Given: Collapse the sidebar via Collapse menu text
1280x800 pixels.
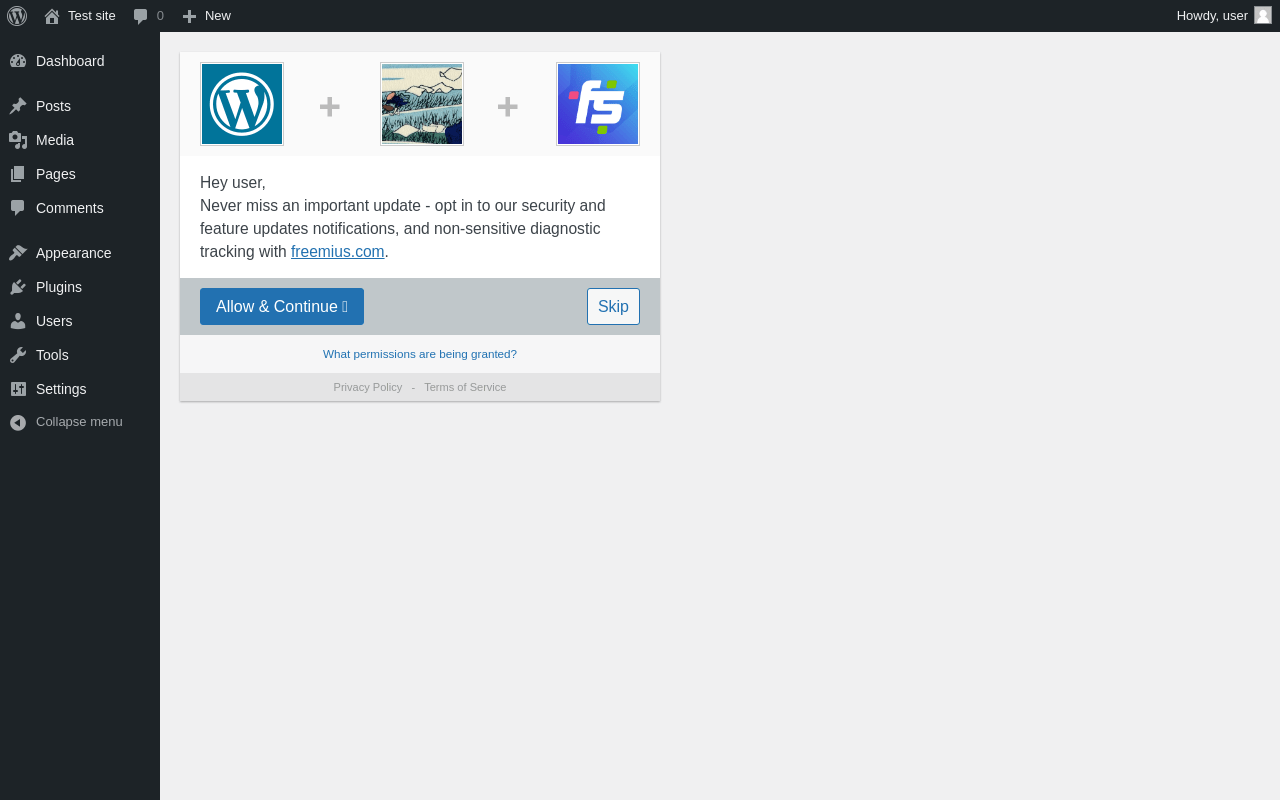Looking at the screenshot, I should 79,422.
